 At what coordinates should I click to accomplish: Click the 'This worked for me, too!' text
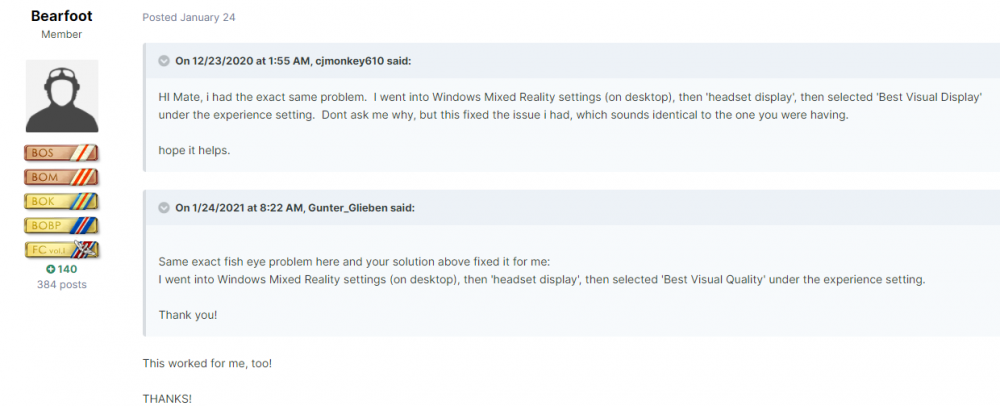(207, 363)
